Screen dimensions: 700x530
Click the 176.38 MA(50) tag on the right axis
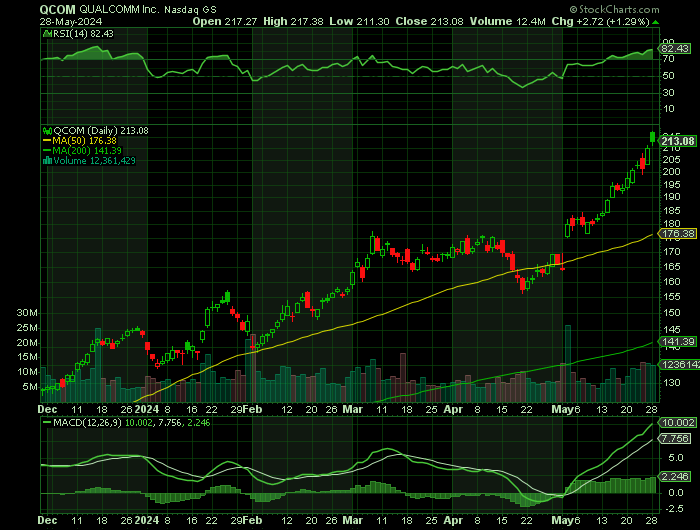click(x=678, y=234)
